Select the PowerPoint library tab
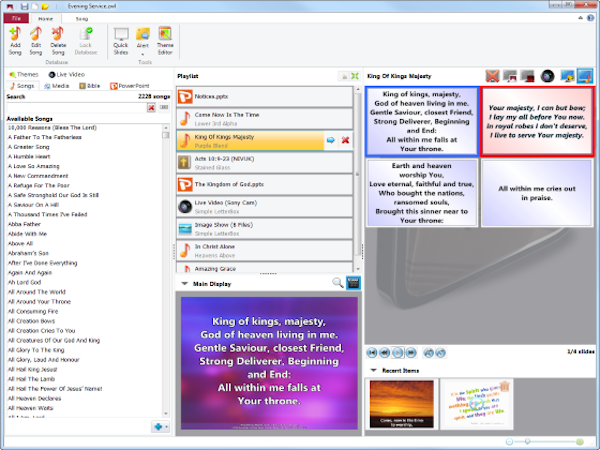The height and width of the screenshot is (450, 600). click(x=130, y=86)
